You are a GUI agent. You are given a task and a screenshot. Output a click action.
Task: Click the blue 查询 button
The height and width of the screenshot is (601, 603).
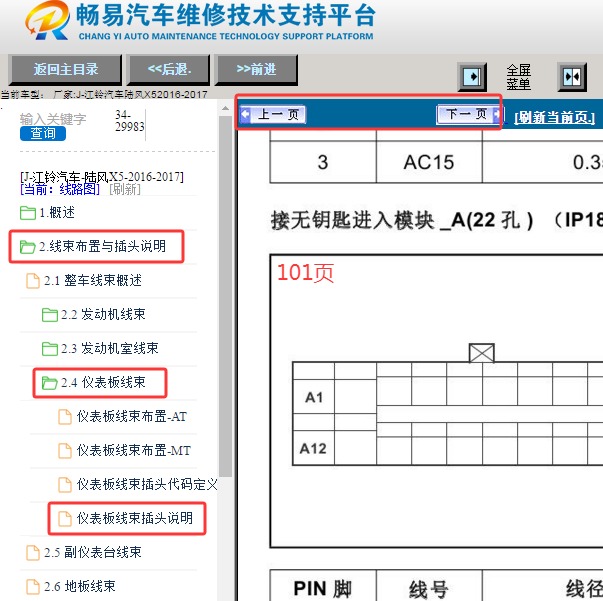(x=43, y=133)
